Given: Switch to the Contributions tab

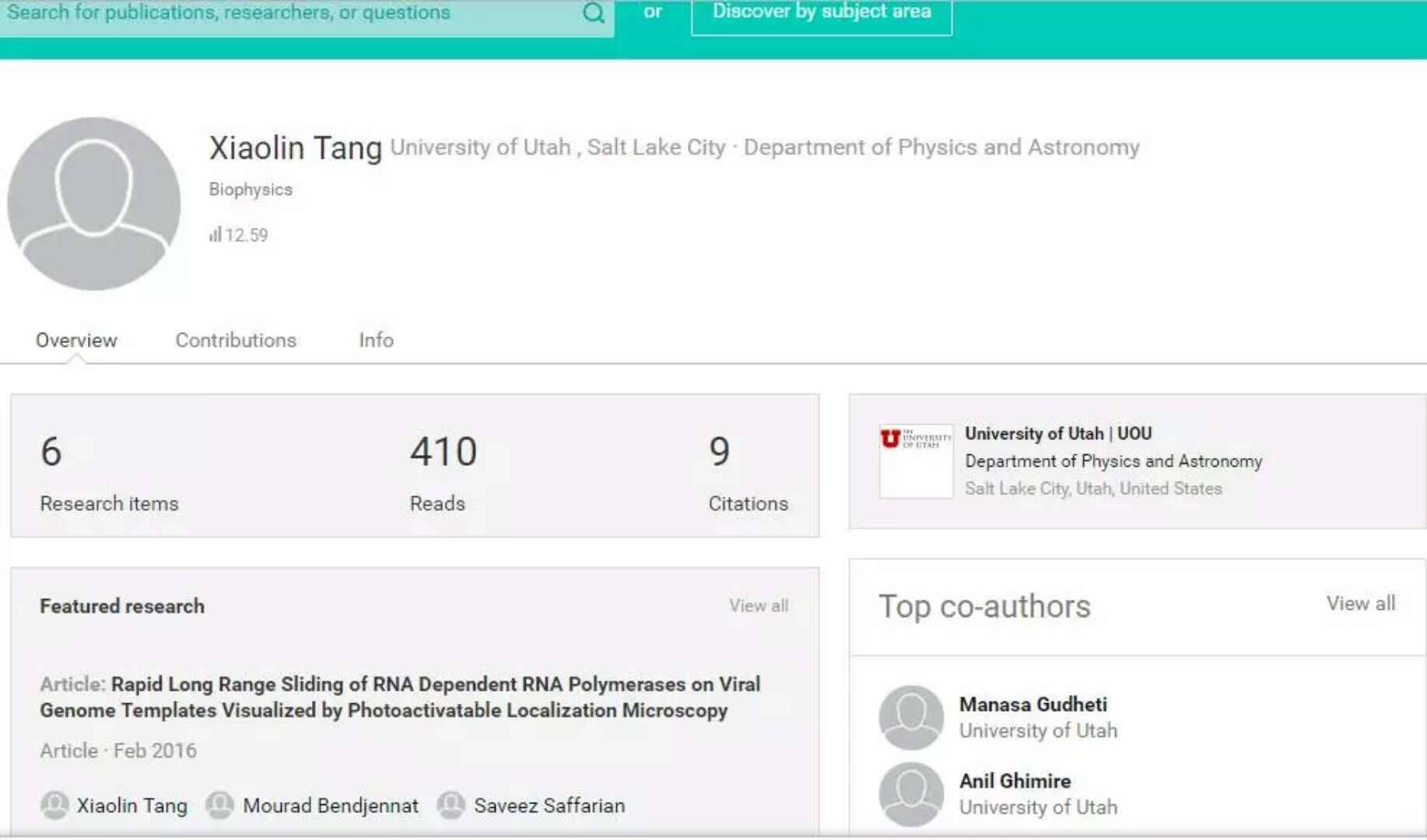Looking at the screenshot, I should [236, 340].
